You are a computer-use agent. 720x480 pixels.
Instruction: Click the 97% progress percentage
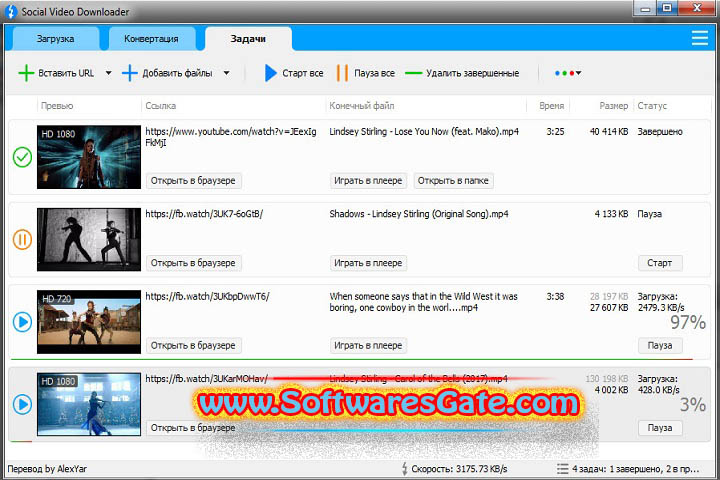(688, 322)
